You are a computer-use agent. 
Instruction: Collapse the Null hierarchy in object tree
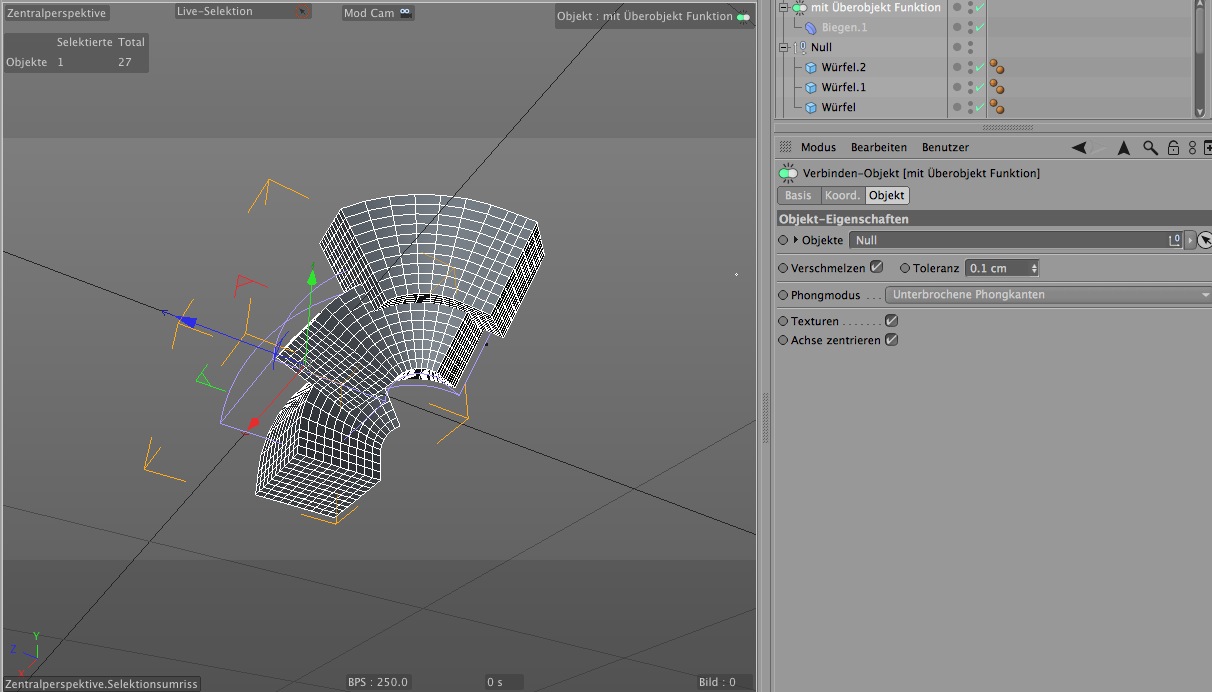tap(785, 48)
